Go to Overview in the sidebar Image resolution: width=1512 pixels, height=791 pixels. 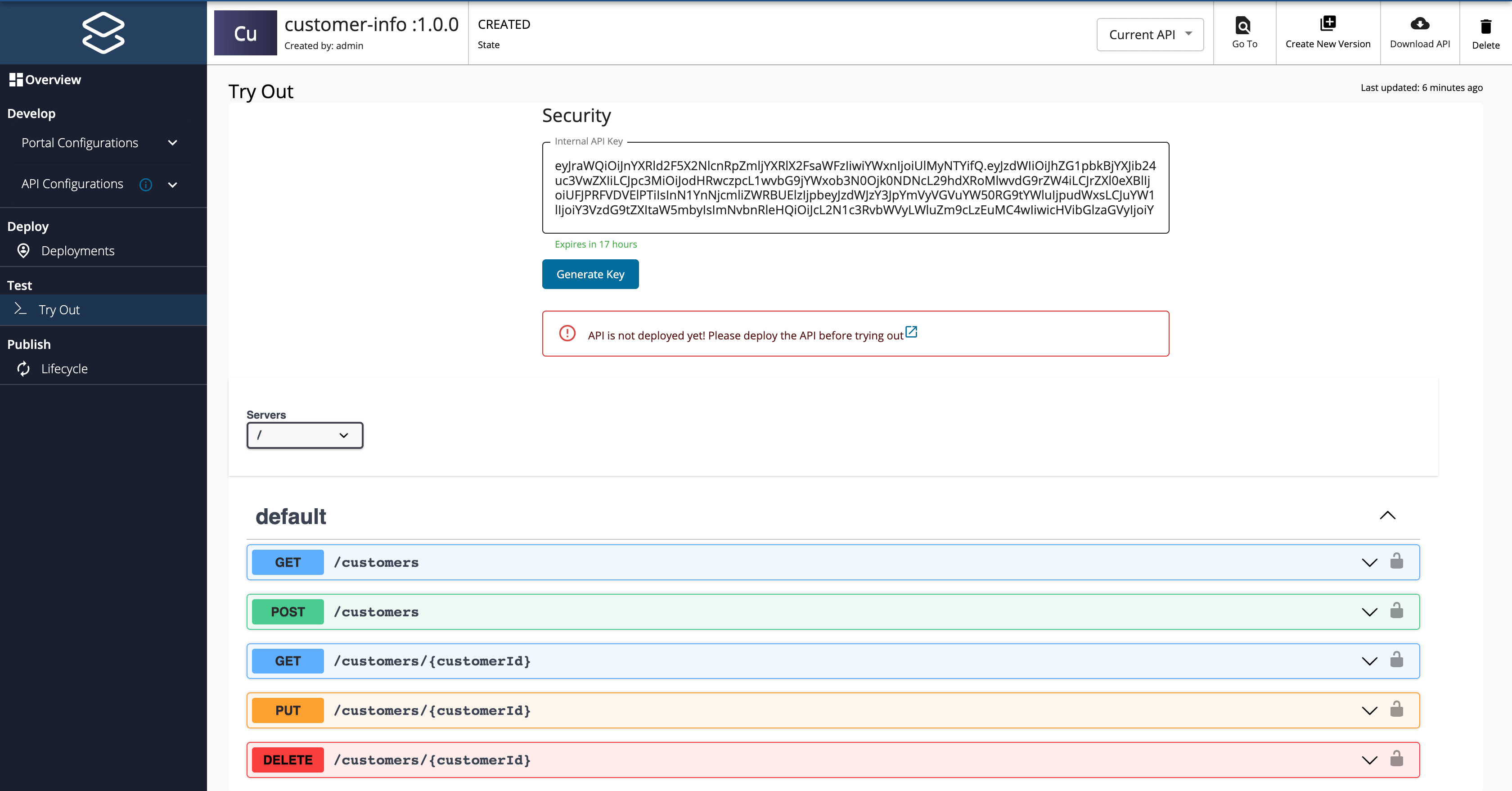click(53, 80)
